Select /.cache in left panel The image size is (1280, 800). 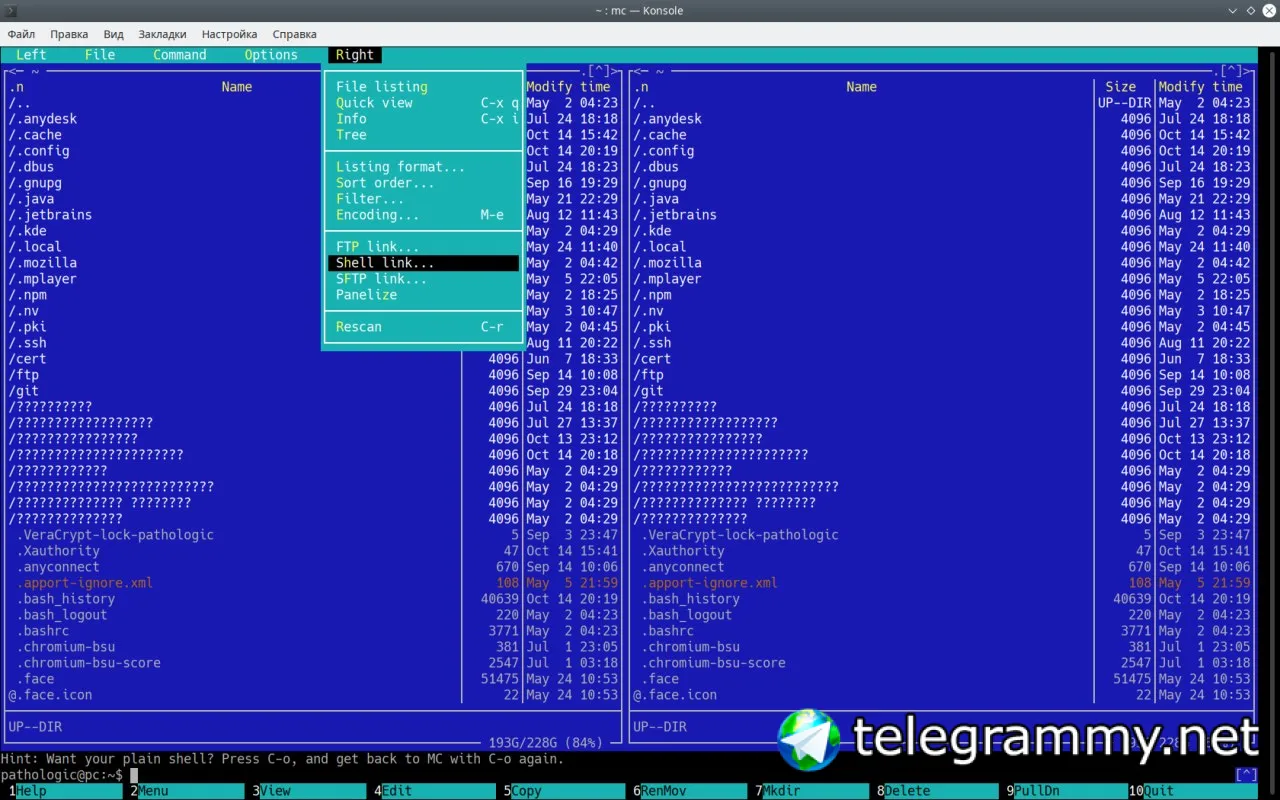pos(34,135)
